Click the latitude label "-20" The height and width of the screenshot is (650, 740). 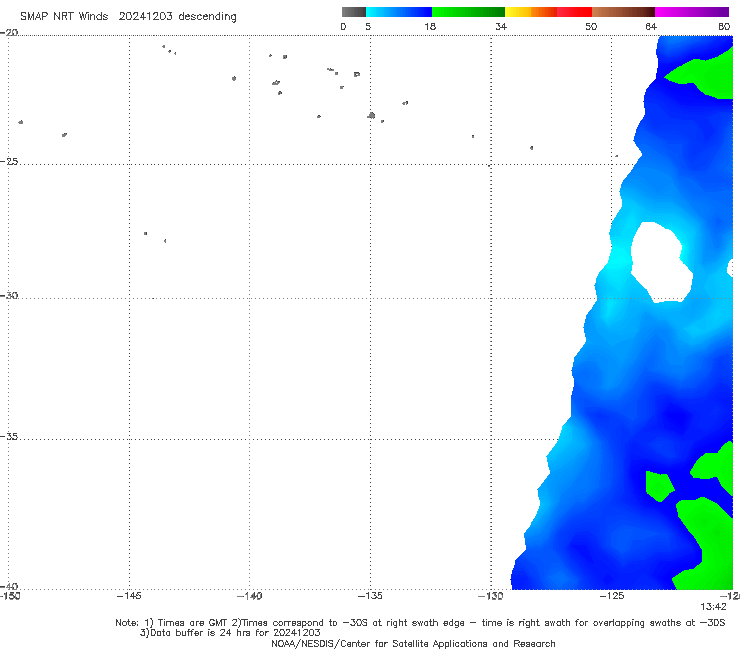(x=9, y=32)
